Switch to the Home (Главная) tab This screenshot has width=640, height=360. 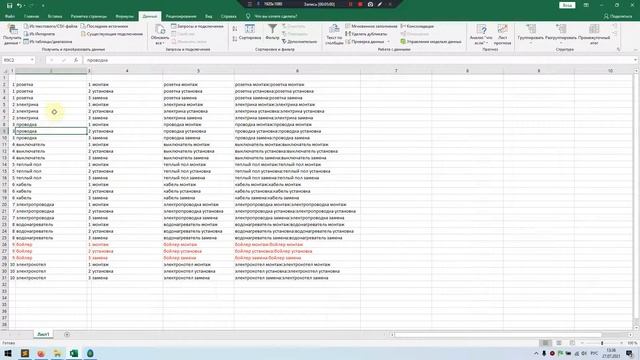[31, 16]
